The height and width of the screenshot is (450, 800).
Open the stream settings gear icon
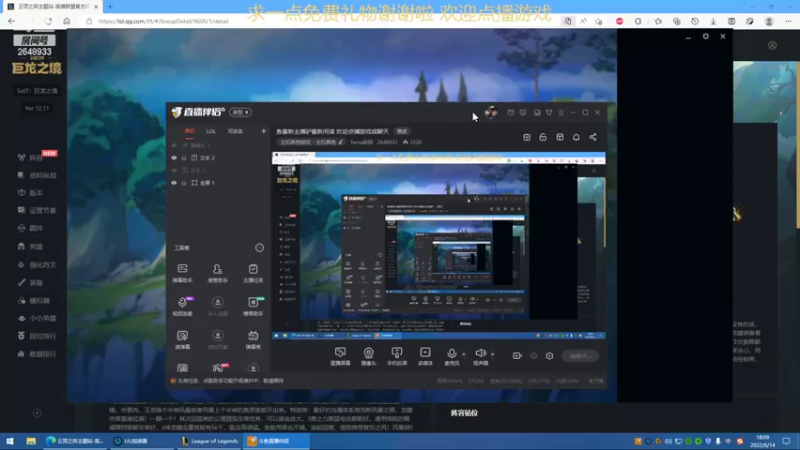click(x=549, y=356)
